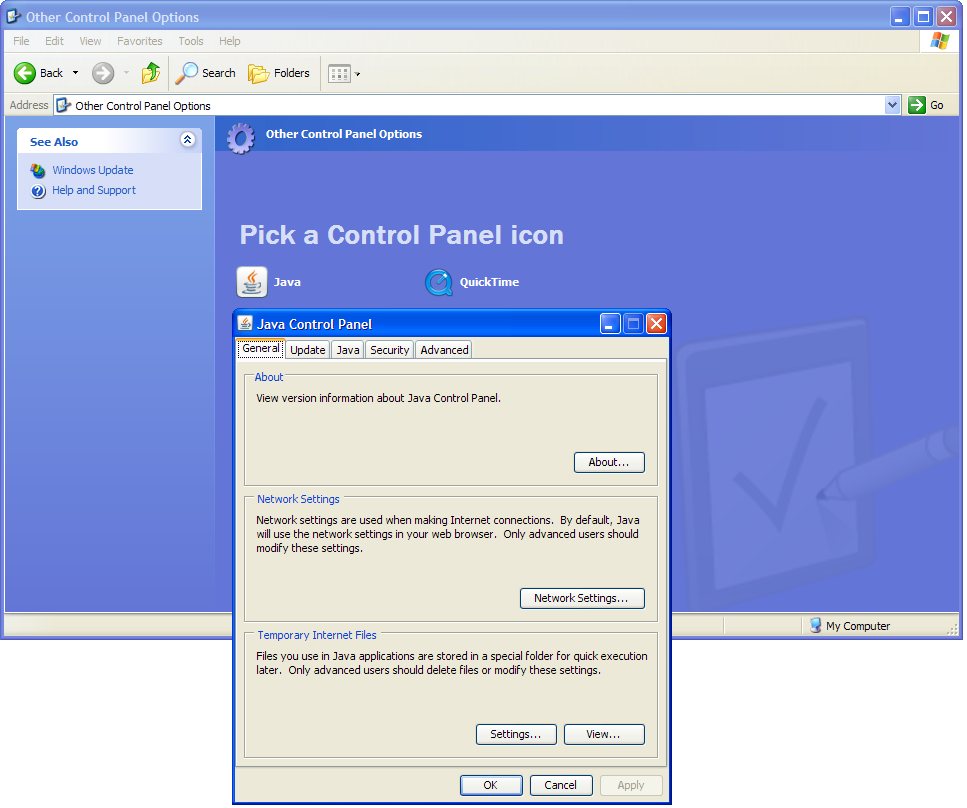Expand the Address bar dropdown
Image resolution: width=967 pixels, height=808 pixels.
[x=892, y=105]
